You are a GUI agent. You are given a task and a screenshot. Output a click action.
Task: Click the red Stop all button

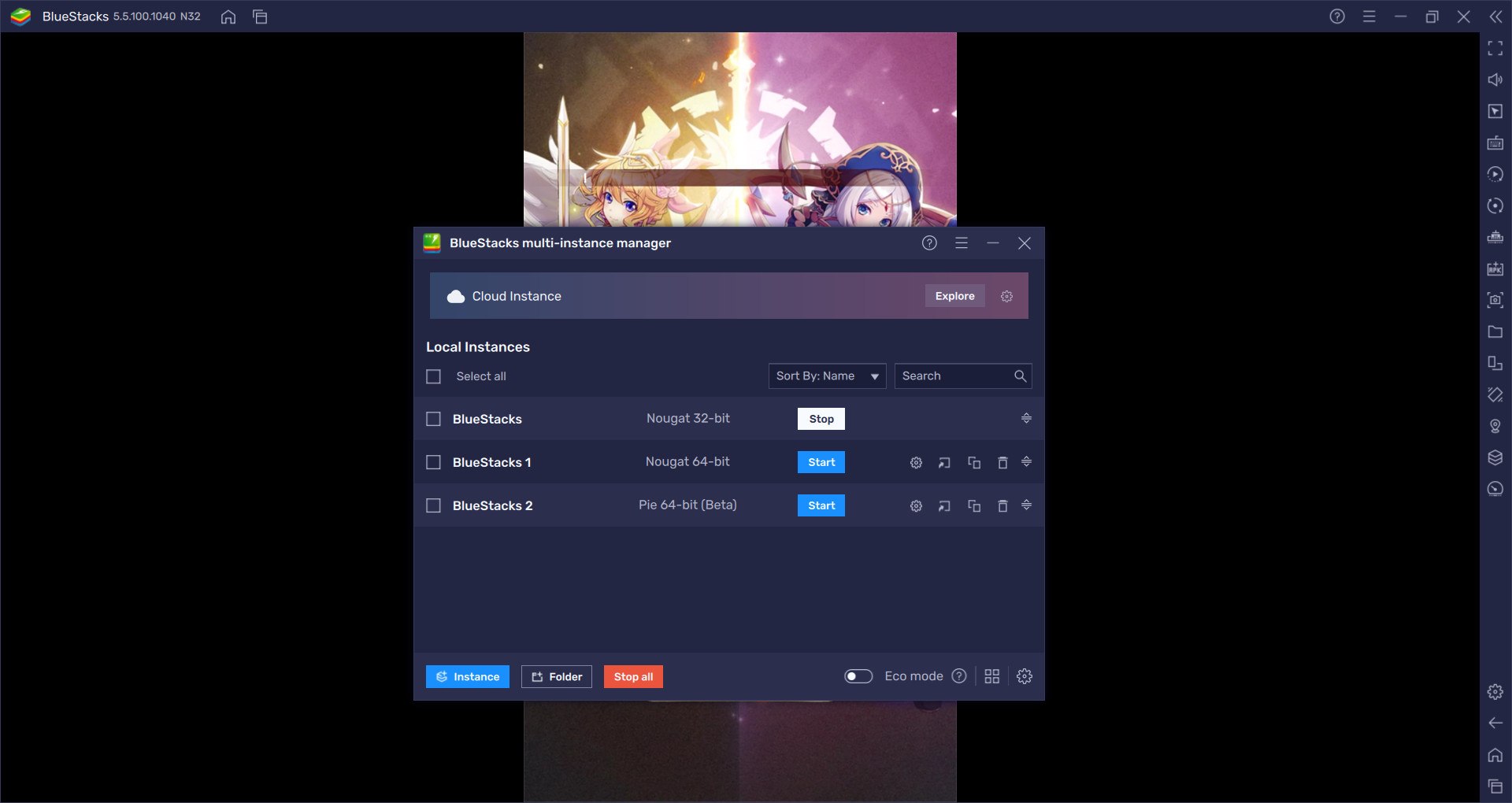[x=633, y=677]
